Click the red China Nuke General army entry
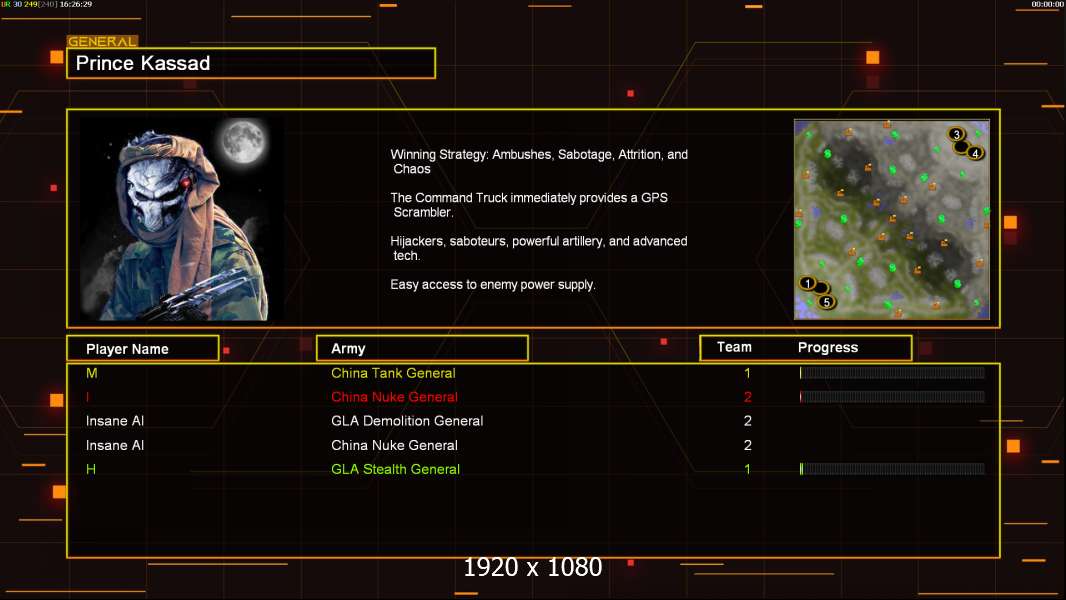Image resolution: width=1066 pixels, height=600 pixels. tap(394, 397)
